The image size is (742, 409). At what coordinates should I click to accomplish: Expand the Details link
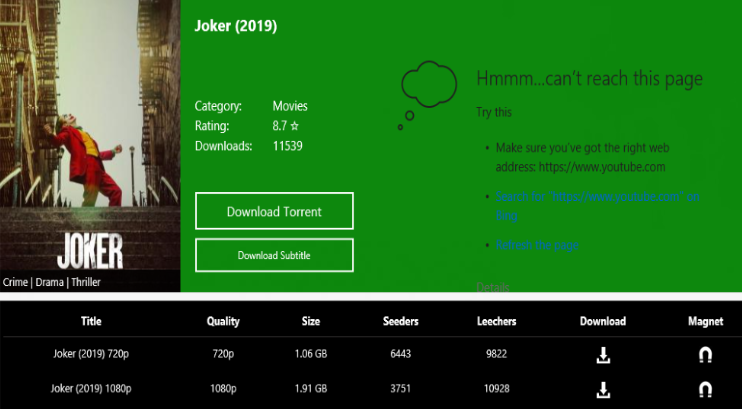click(493, 287)
